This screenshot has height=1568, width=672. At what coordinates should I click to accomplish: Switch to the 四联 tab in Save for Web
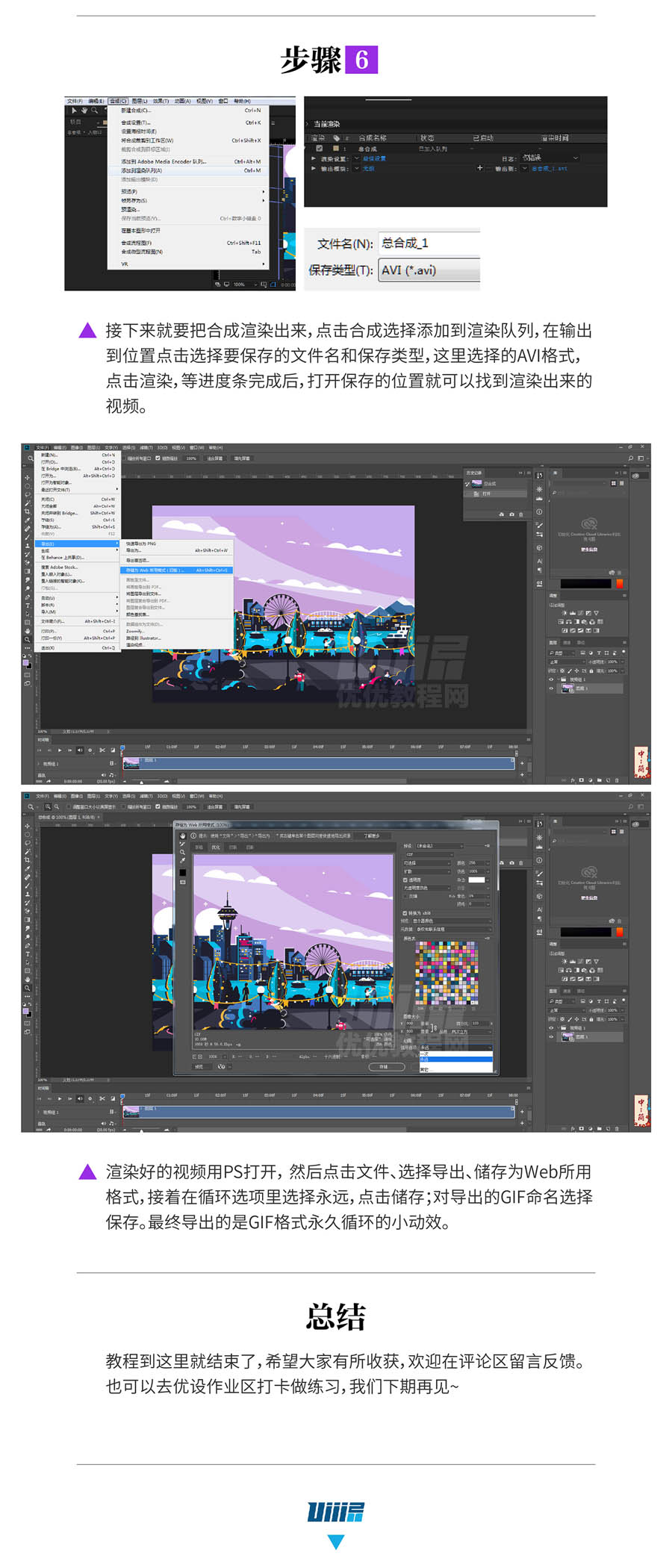[249, 847]
